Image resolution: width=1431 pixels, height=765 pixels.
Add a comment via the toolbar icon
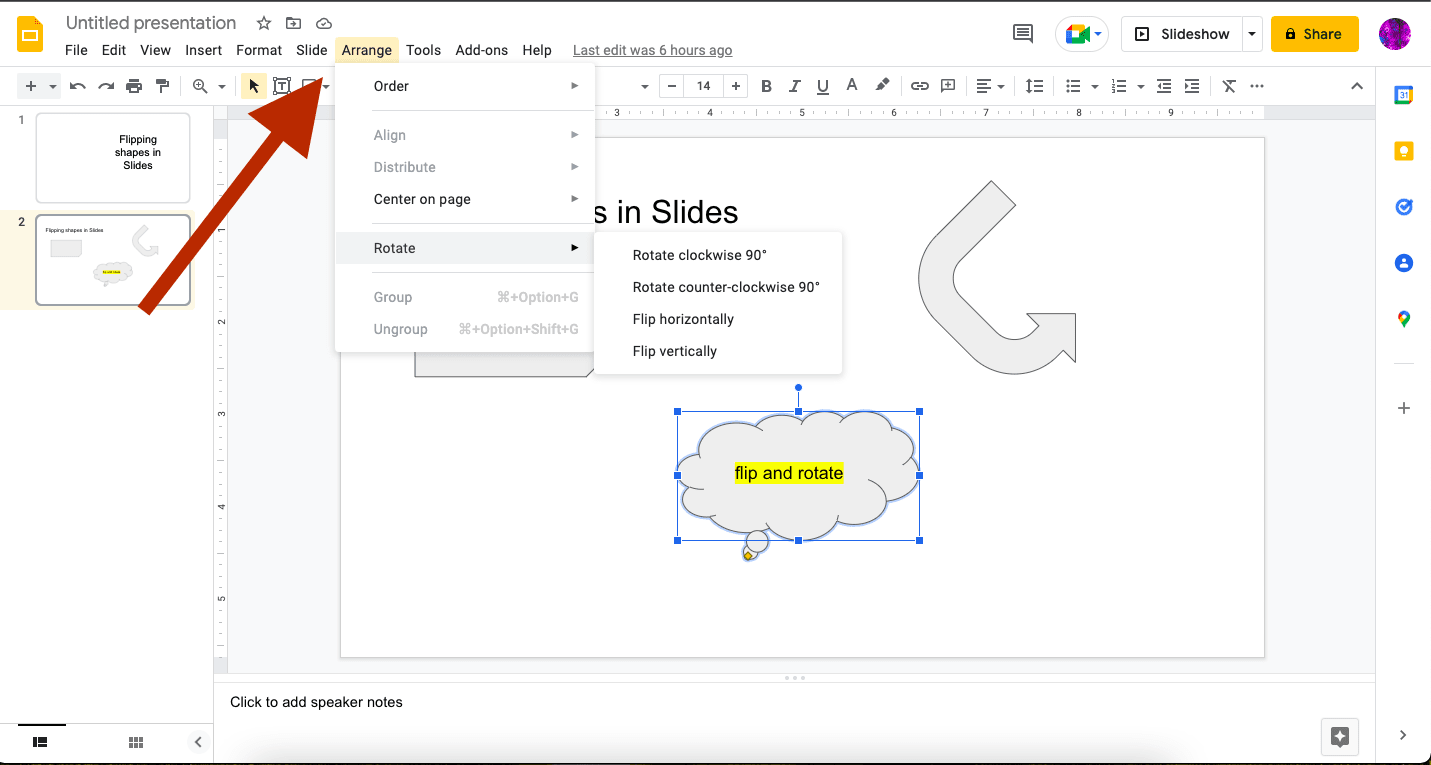click(x=947, y=86)
